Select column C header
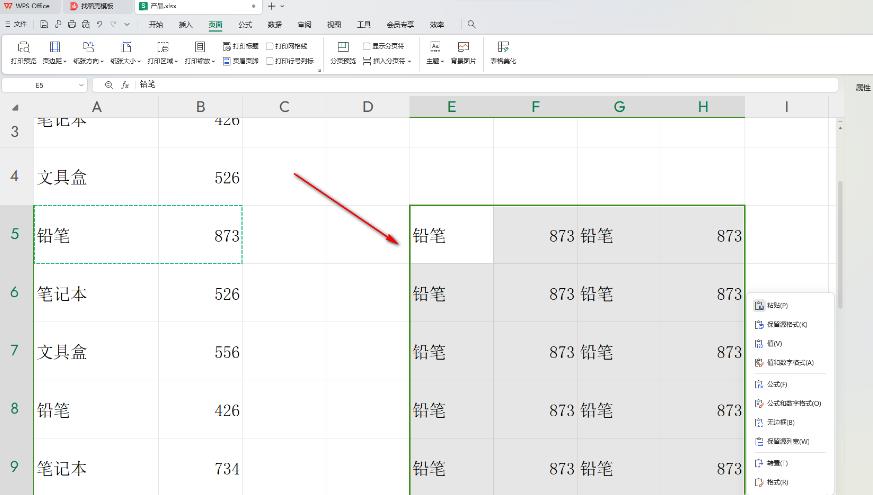873x495 pixels. (x=284, y=106)
